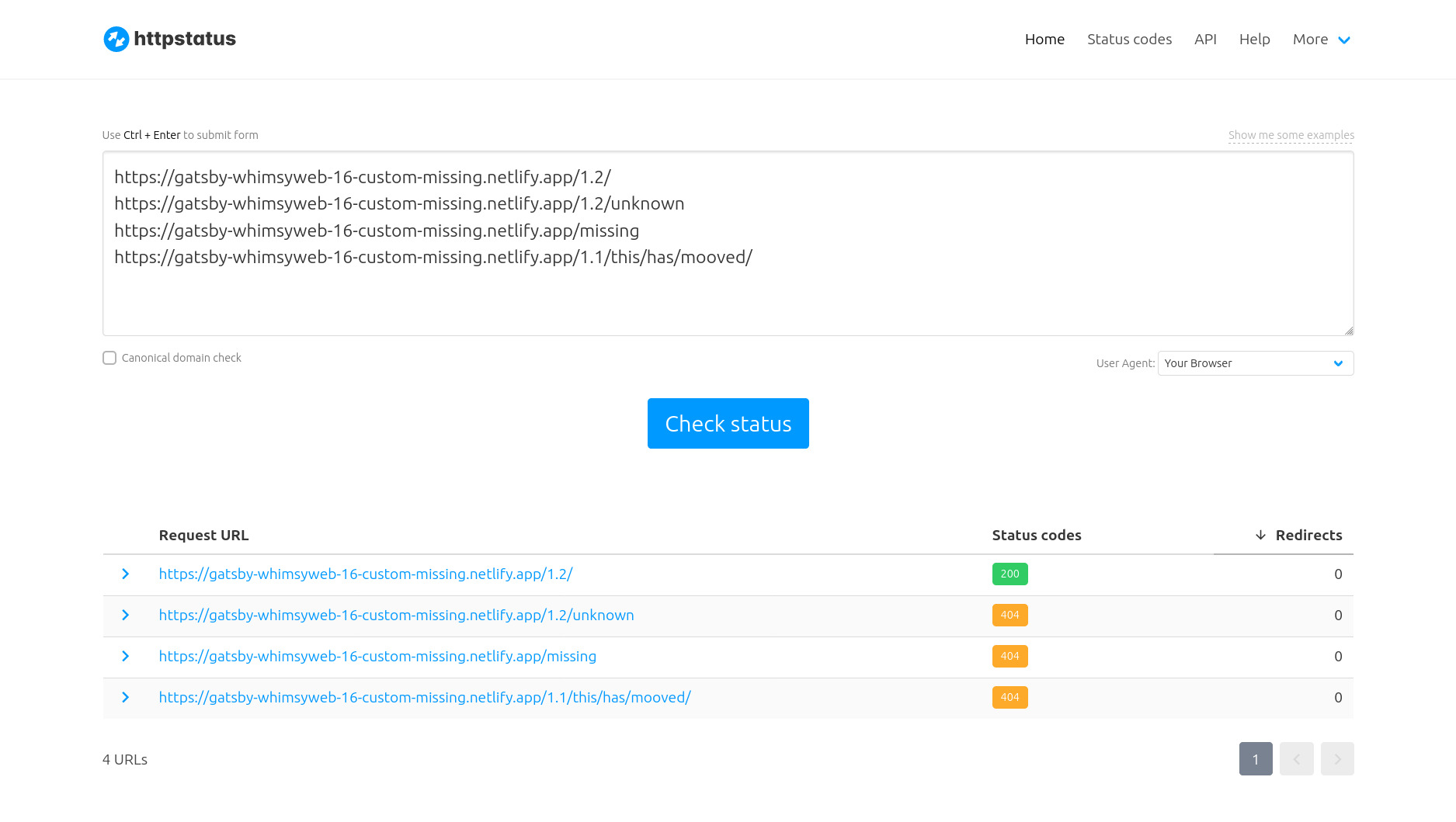Click Show me some examples link
The width and height of the screenshot is (1456, 822).
(x=1291, y=135)
